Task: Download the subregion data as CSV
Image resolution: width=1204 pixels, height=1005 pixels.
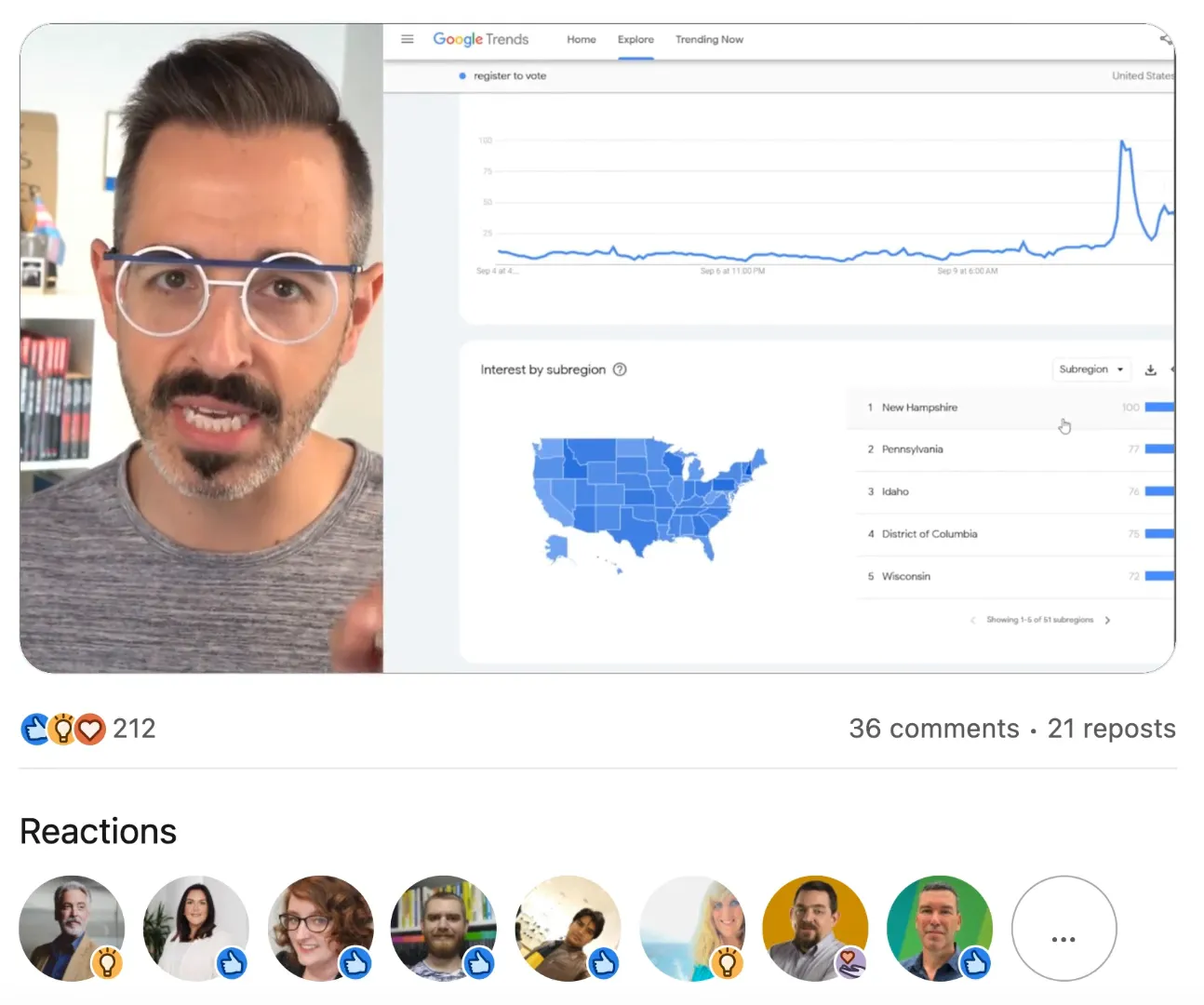Action: pos(1150,369)
